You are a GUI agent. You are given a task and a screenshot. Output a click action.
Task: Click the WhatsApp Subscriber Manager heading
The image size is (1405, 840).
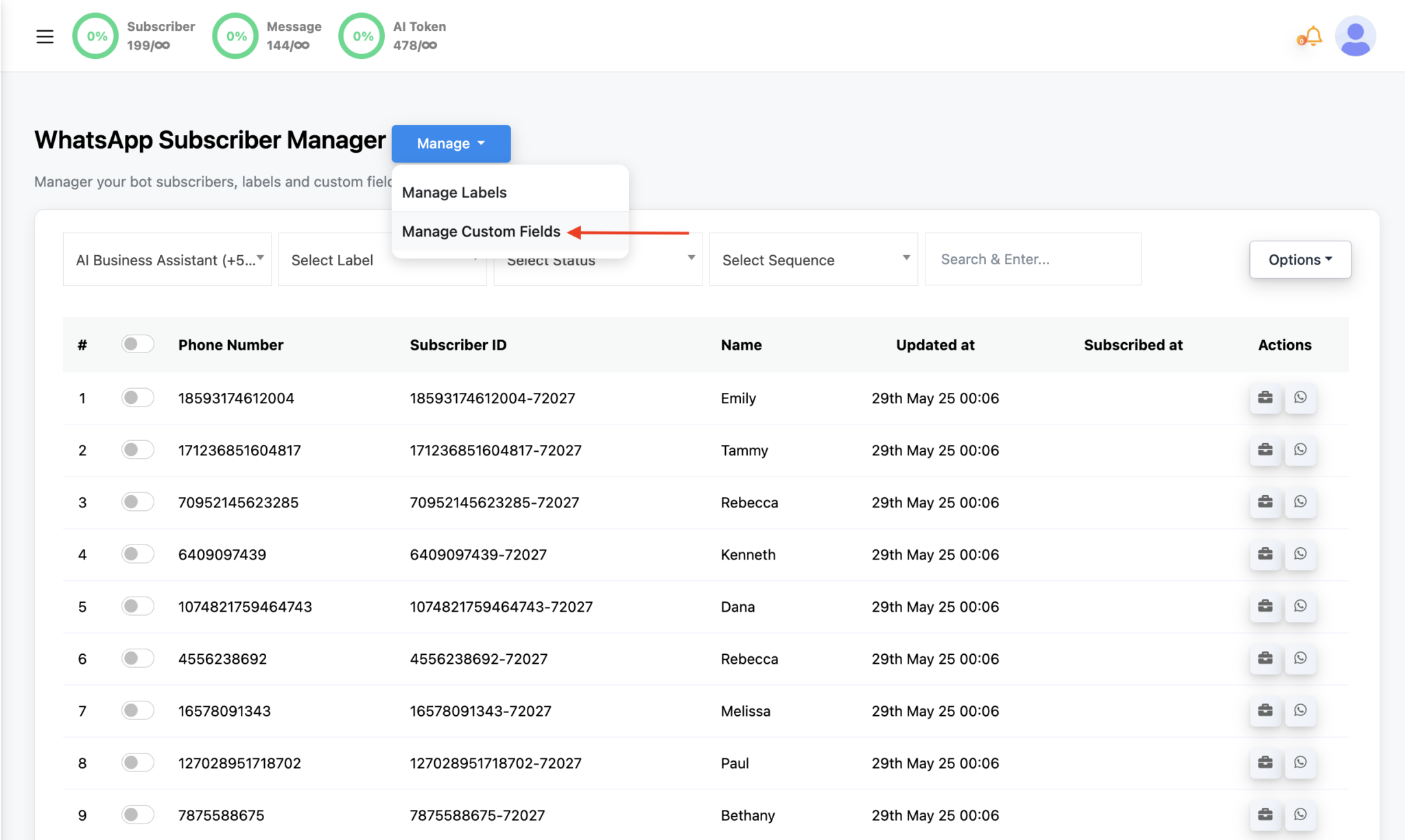point(210,140)
